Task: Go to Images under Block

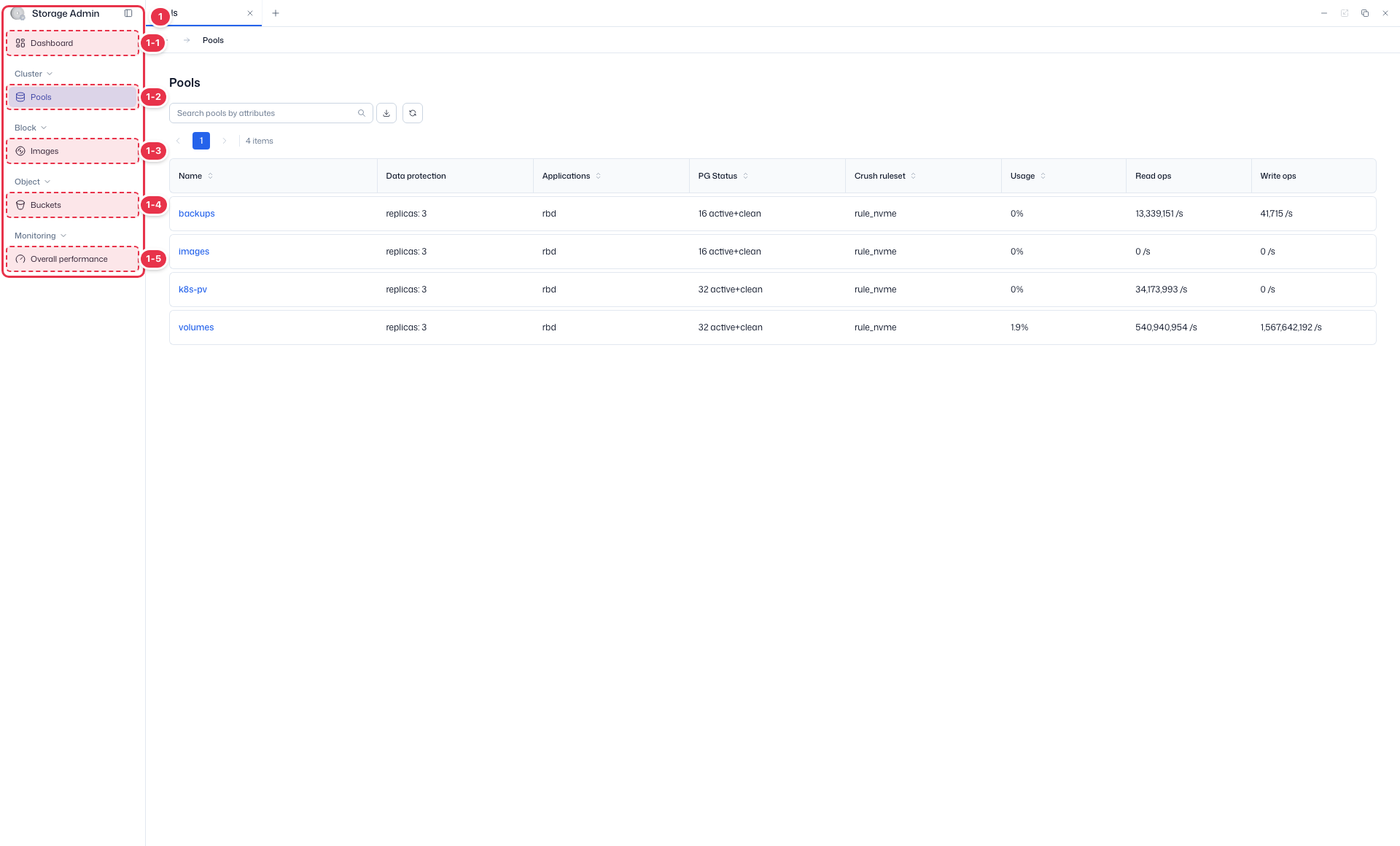Action: click(73, 151)
